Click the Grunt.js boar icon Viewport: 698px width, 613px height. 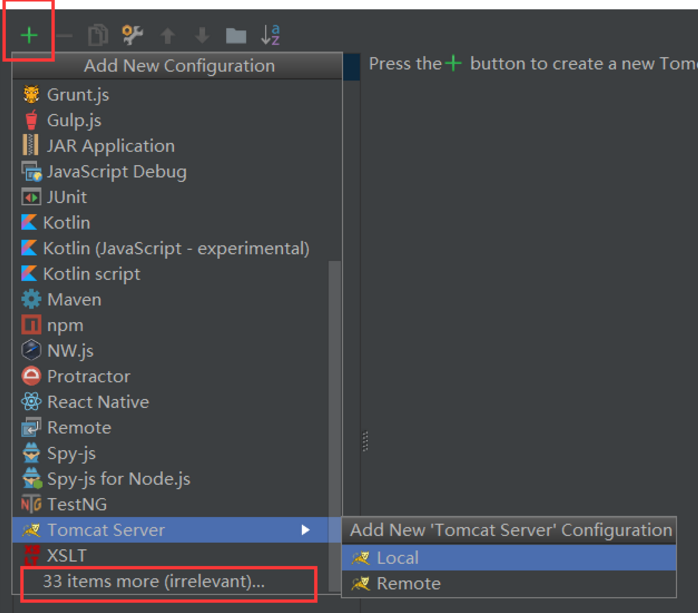click(31, 94)
